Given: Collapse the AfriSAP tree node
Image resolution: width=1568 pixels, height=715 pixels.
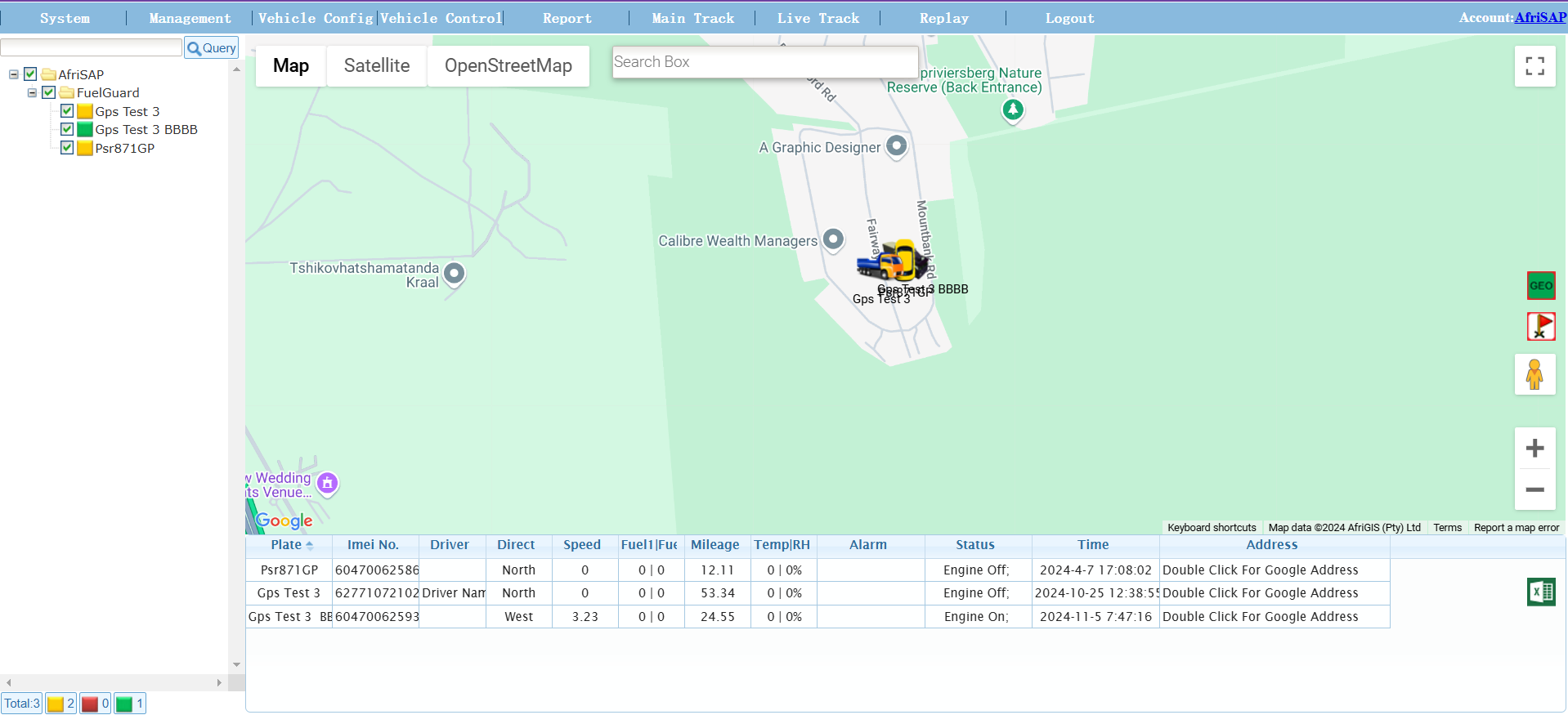Looking at the screenshot, I should (x=14, y=74).
